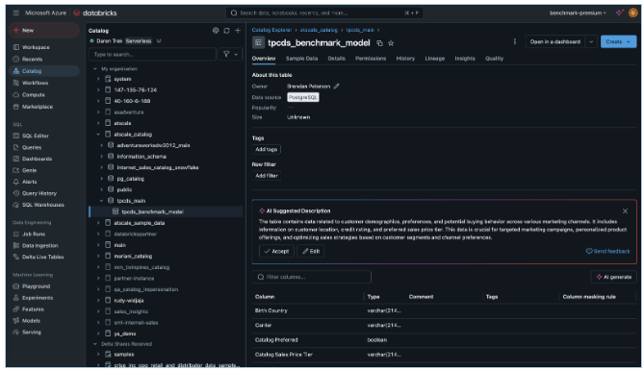Screen dimensions: 644x371
Task: Copy the table name tpcds_benchmark_model
Action: coord(380,43)
